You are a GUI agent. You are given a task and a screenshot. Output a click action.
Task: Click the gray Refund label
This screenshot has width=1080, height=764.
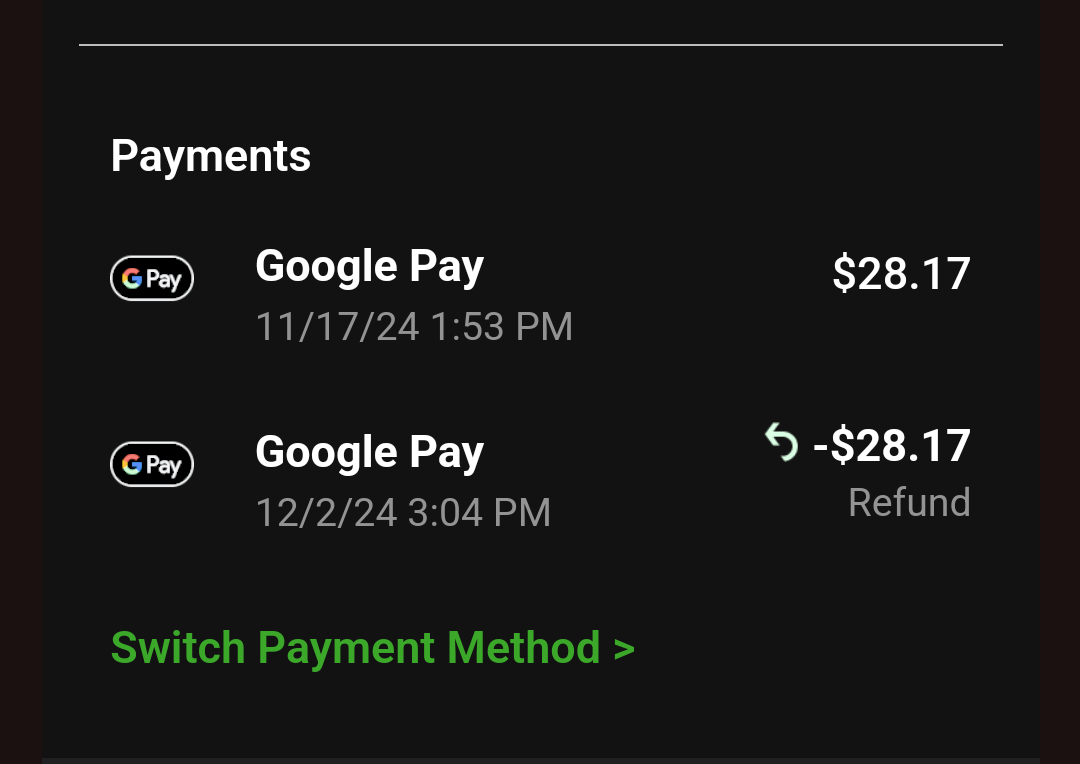pyautogui.click(x=909, y=502)
